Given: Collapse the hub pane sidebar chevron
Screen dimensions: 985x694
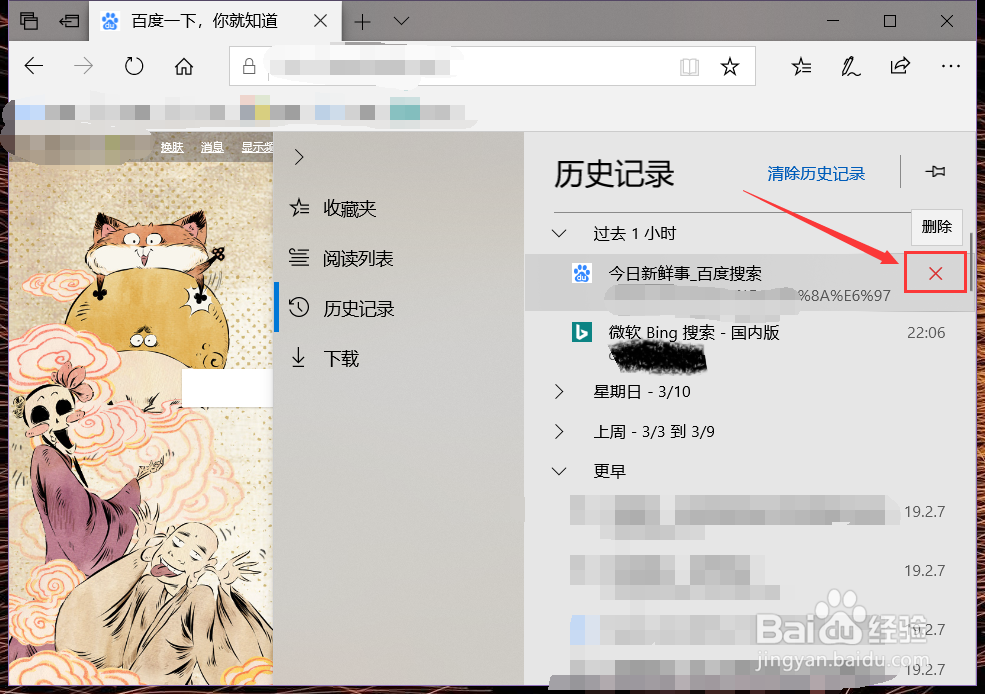Looking at the screenshot, I should (x=299, y=157).
